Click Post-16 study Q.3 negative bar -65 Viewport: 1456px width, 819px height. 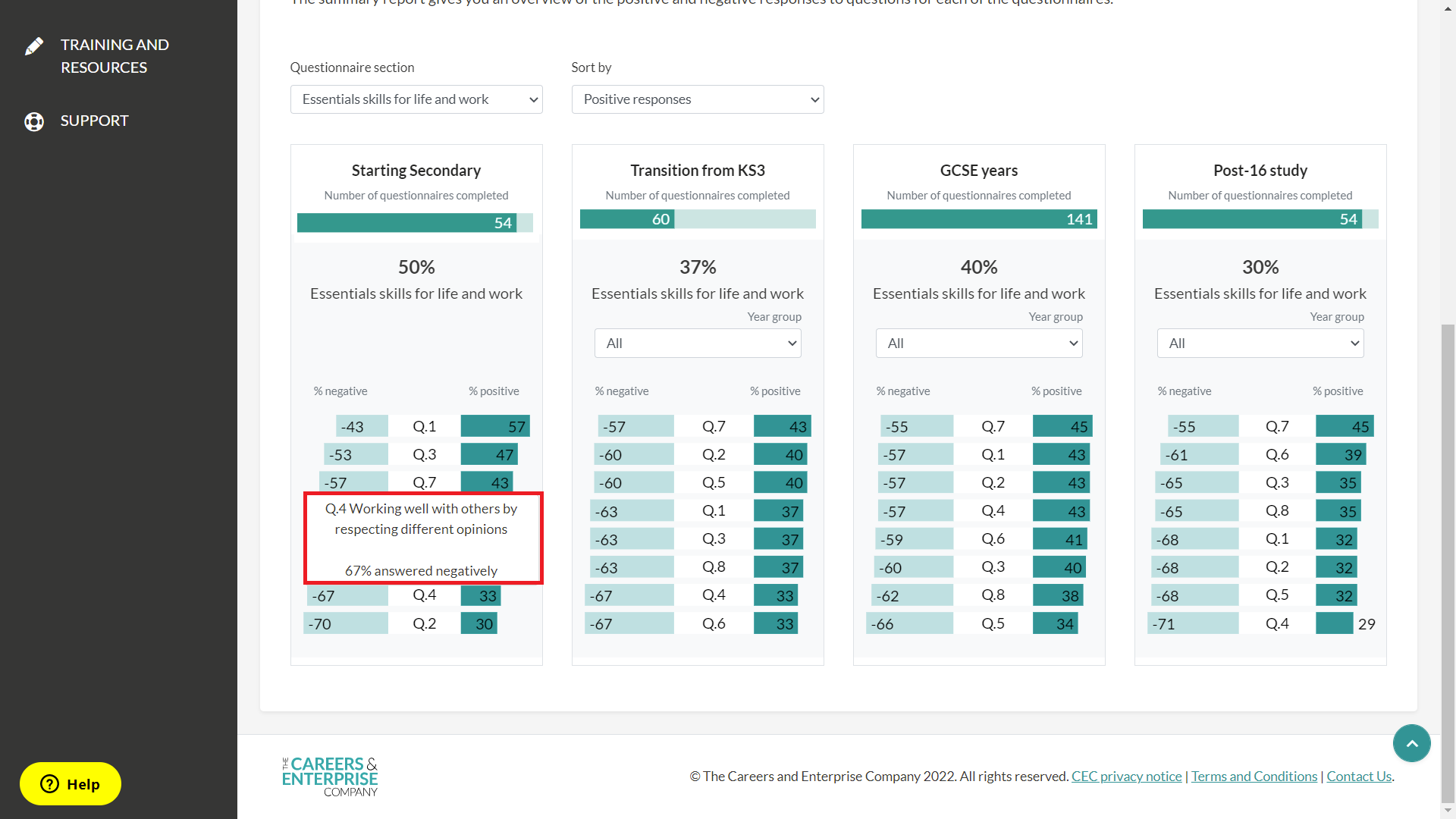click(1197, 482)
